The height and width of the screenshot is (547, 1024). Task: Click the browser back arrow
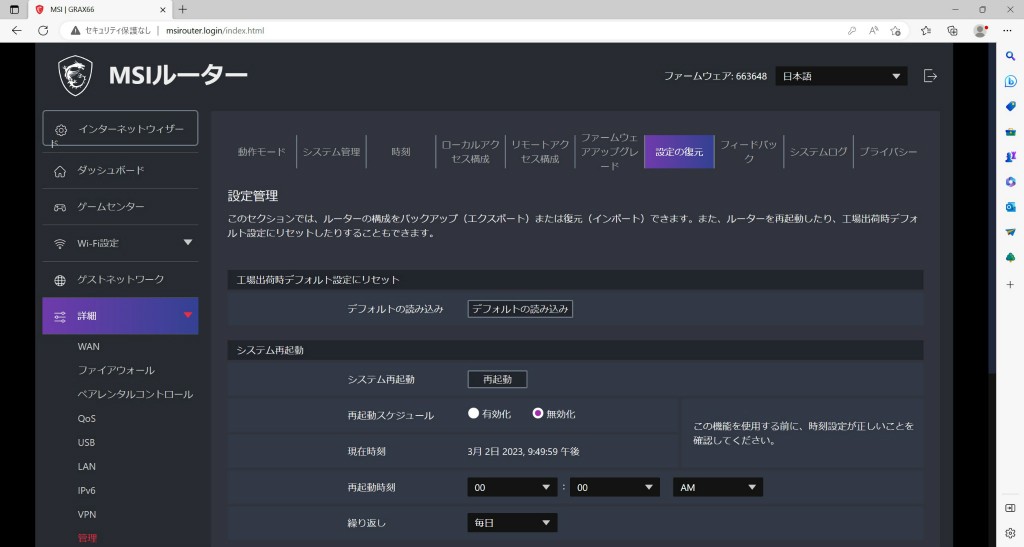[x=17, y=31]
